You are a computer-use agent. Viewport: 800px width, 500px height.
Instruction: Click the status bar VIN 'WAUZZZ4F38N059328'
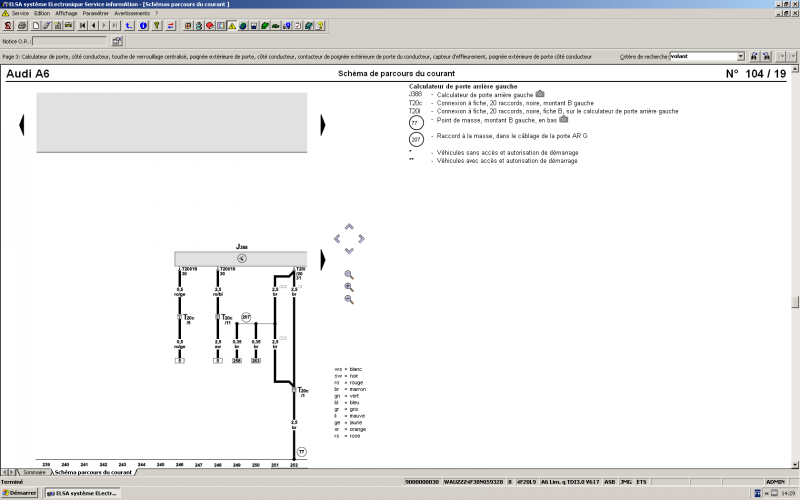473,482
